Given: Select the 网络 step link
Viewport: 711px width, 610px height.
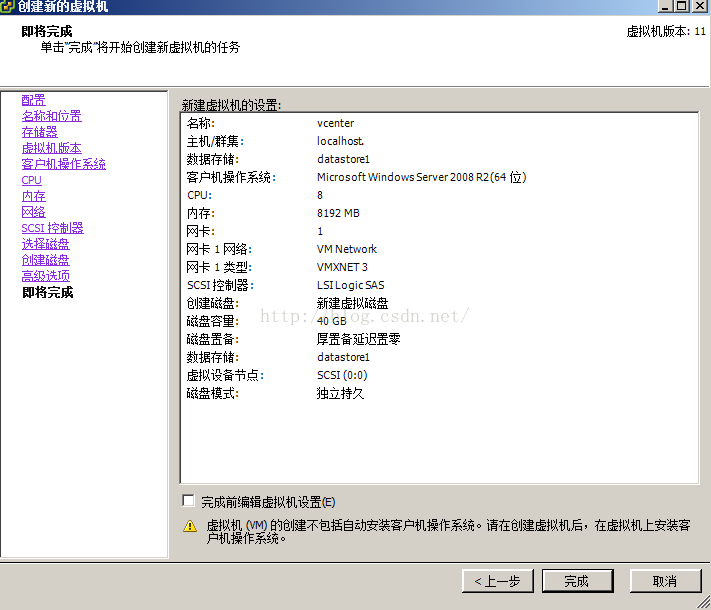Looking at the screenshot, I should (34, 212).
